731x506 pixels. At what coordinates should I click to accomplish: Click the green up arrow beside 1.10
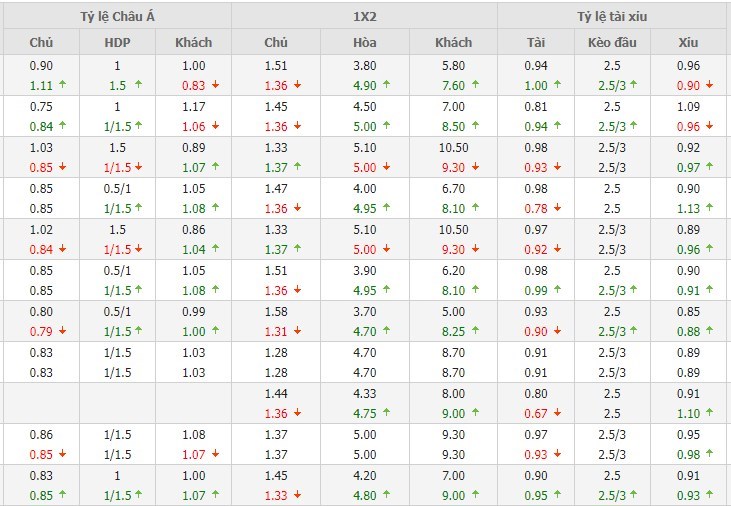(709, 413)
